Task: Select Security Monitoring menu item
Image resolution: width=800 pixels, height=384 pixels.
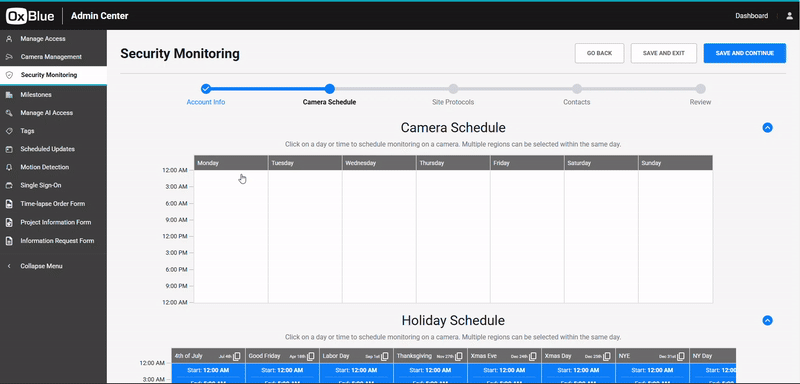Action: (53, 75)
